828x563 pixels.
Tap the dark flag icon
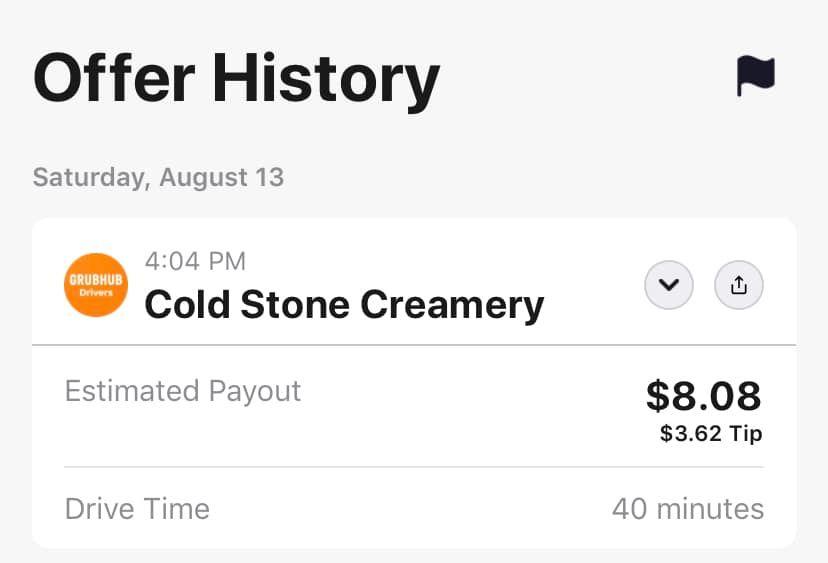pos(756,76)
